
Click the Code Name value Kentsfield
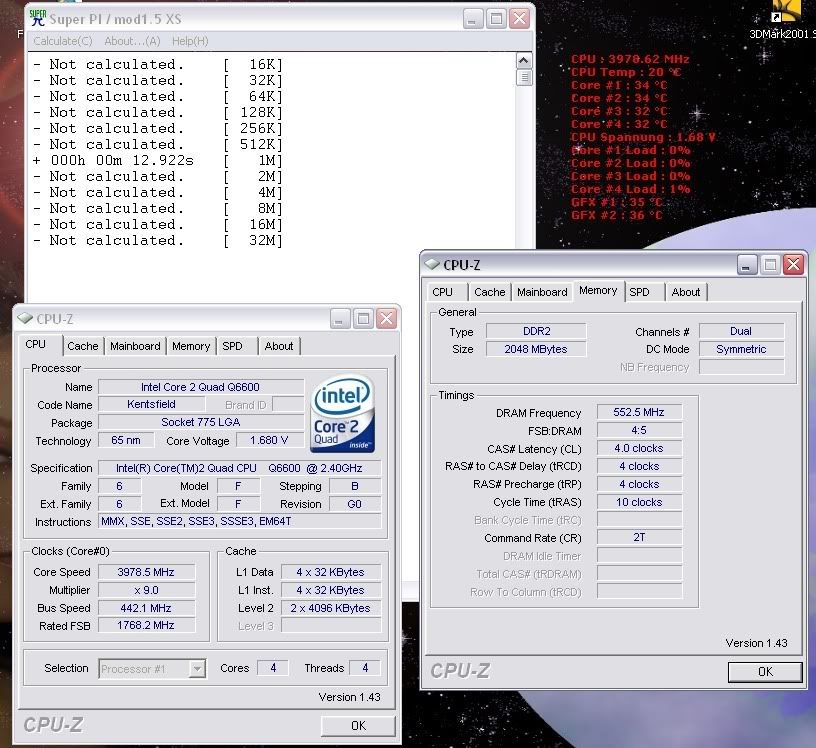[x=151, y=404]
